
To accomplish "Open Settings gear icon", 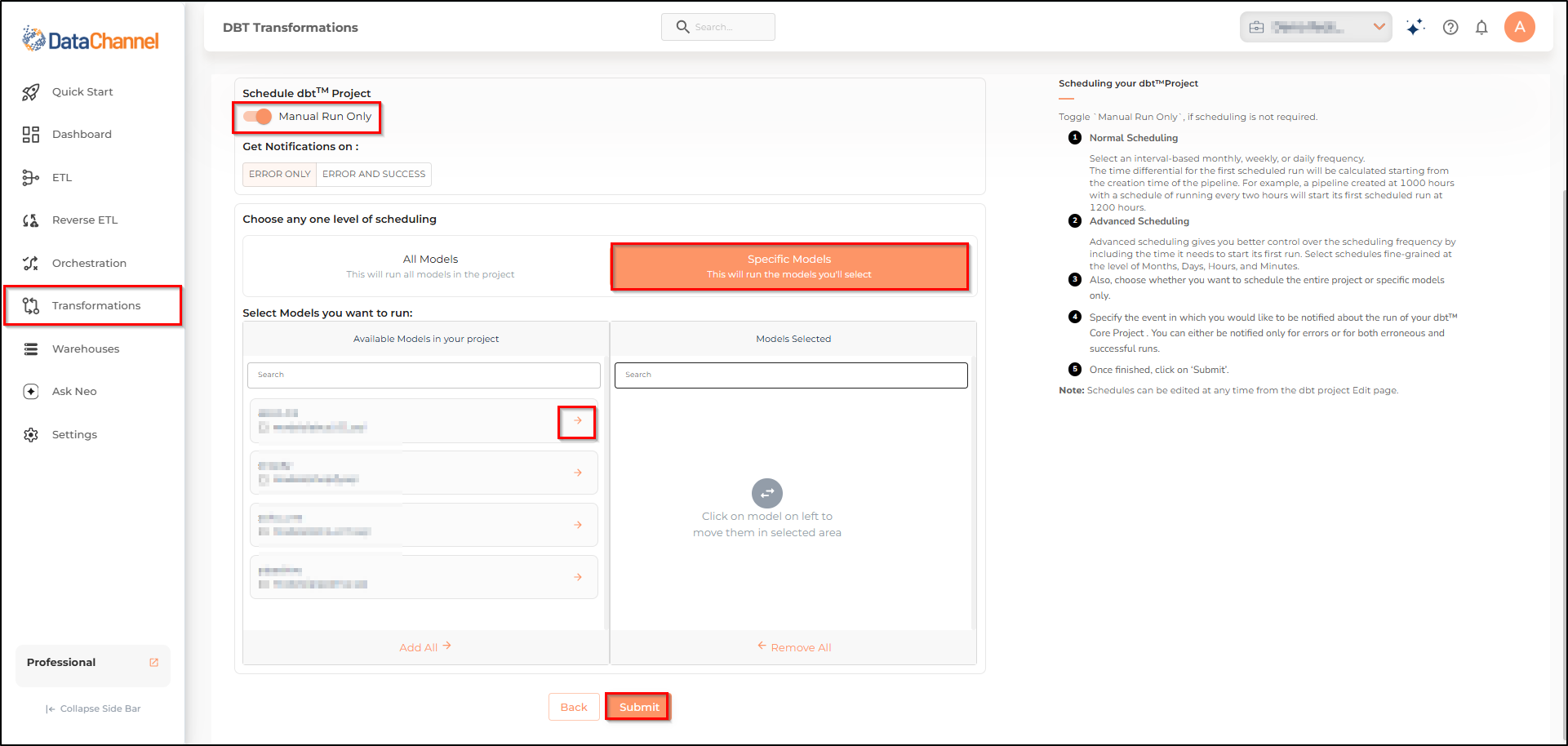I will pyautogui.click(x=31, y=435).
